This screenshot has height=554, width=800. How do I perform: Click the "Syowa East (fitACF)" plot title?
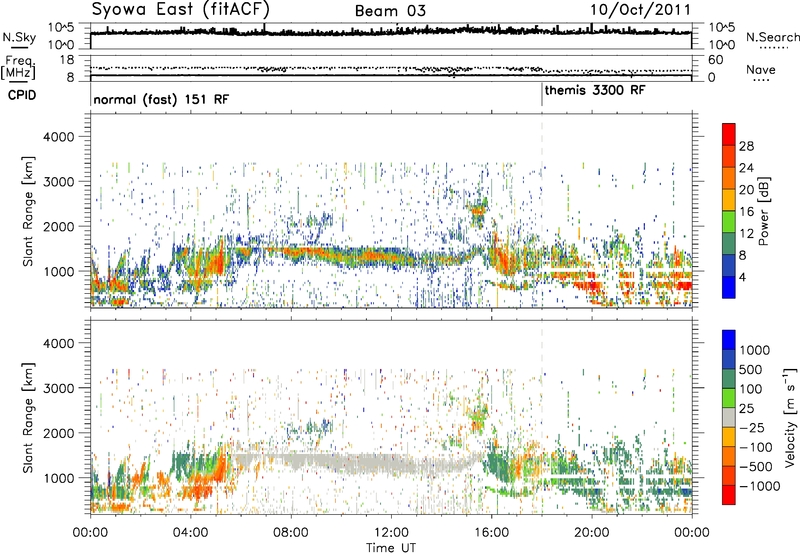(181, 10)
